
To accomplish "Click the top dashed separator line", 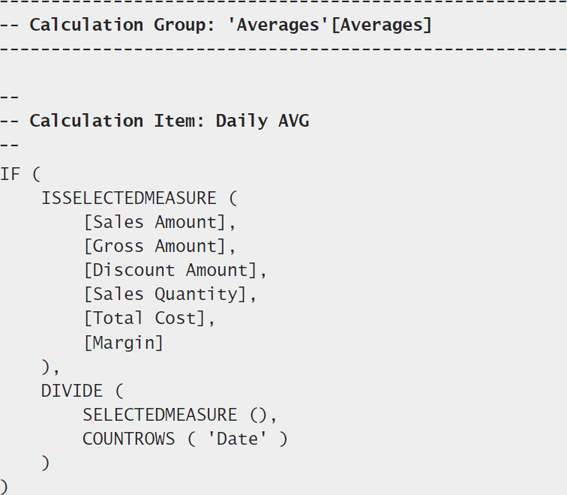I will [x=284, y=1].
